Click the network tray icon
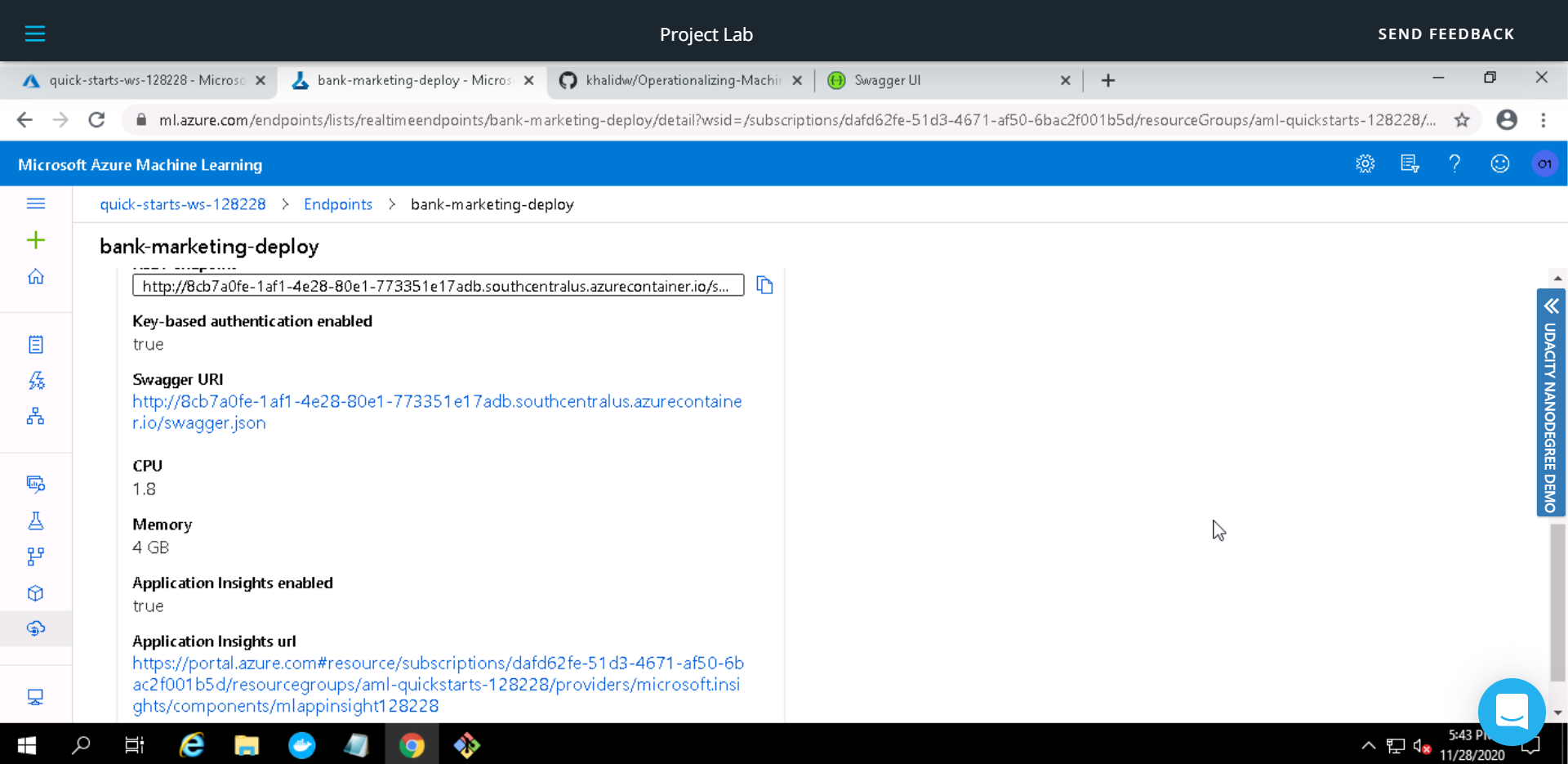Image resolution: width=1568 pixels, height=764 pixels. [1396, 746]
